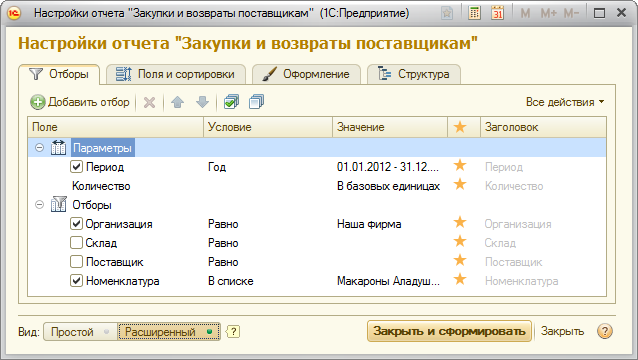This screenshot has height=360, width=638.
Task: Collapse the Параметры group
Action: point(39,147)
